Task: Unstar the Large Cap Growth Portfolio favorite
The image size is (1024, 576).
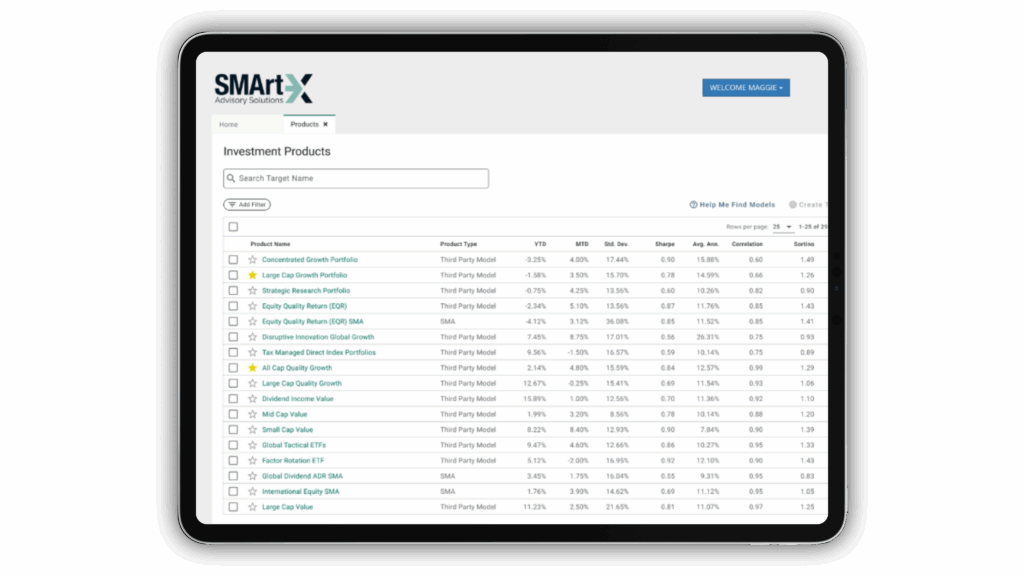Action: [x=253, y=275]
